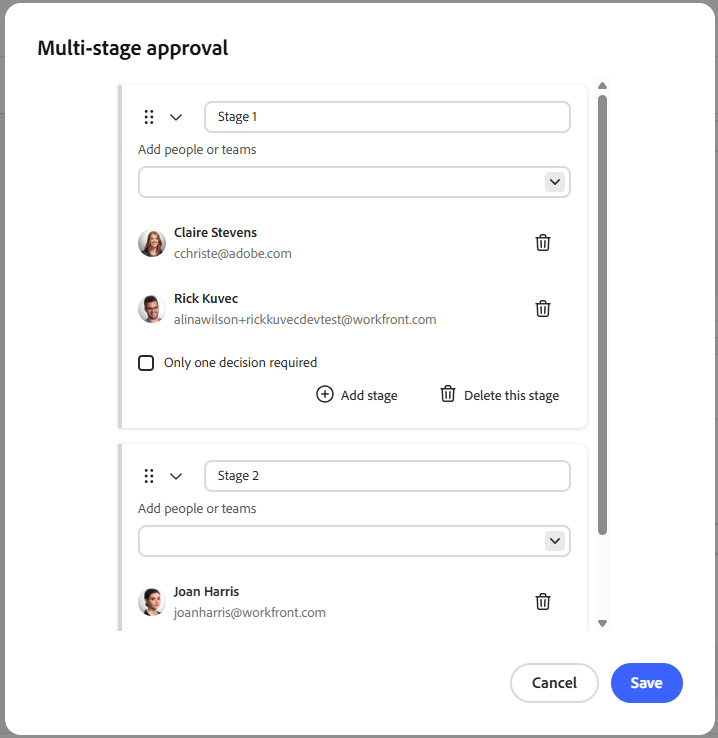Remove Claire Stevens using trash icon
This screenshot has width=718, height=738.
tap(542, 243)
